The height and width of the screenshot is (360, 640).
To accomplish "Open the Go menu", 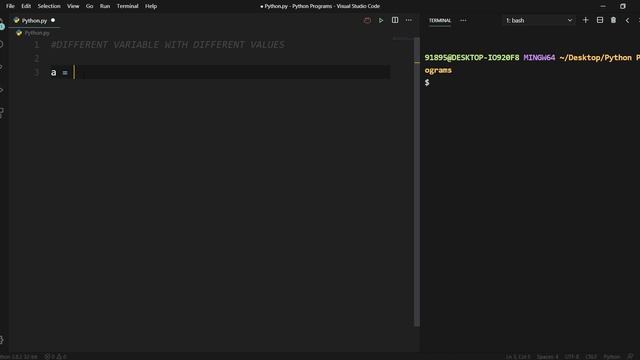I will point(89,6).
